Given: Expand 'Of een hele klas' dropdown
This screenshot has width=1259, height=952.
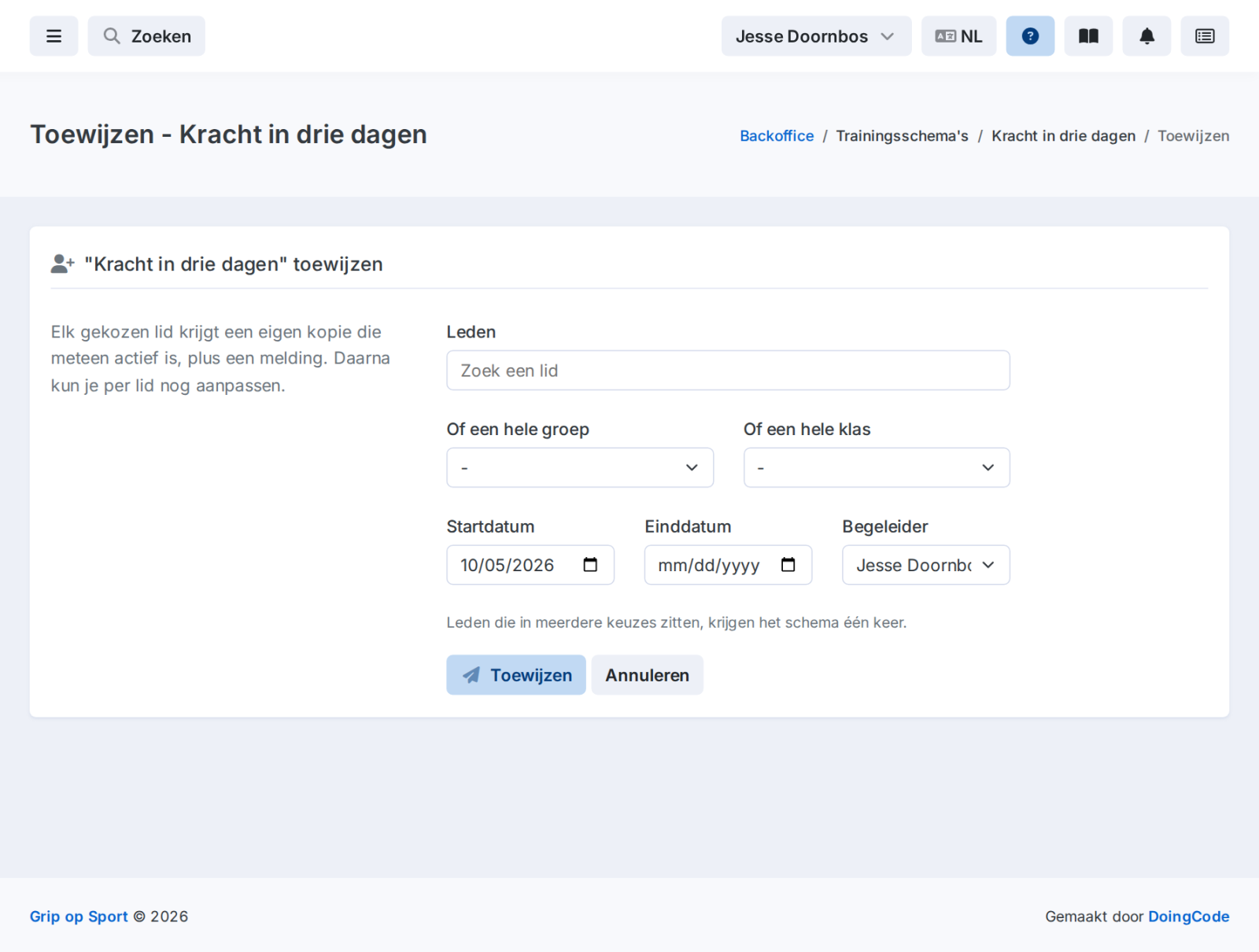Looking at the screenshot, I should click(x=877, y=467).
